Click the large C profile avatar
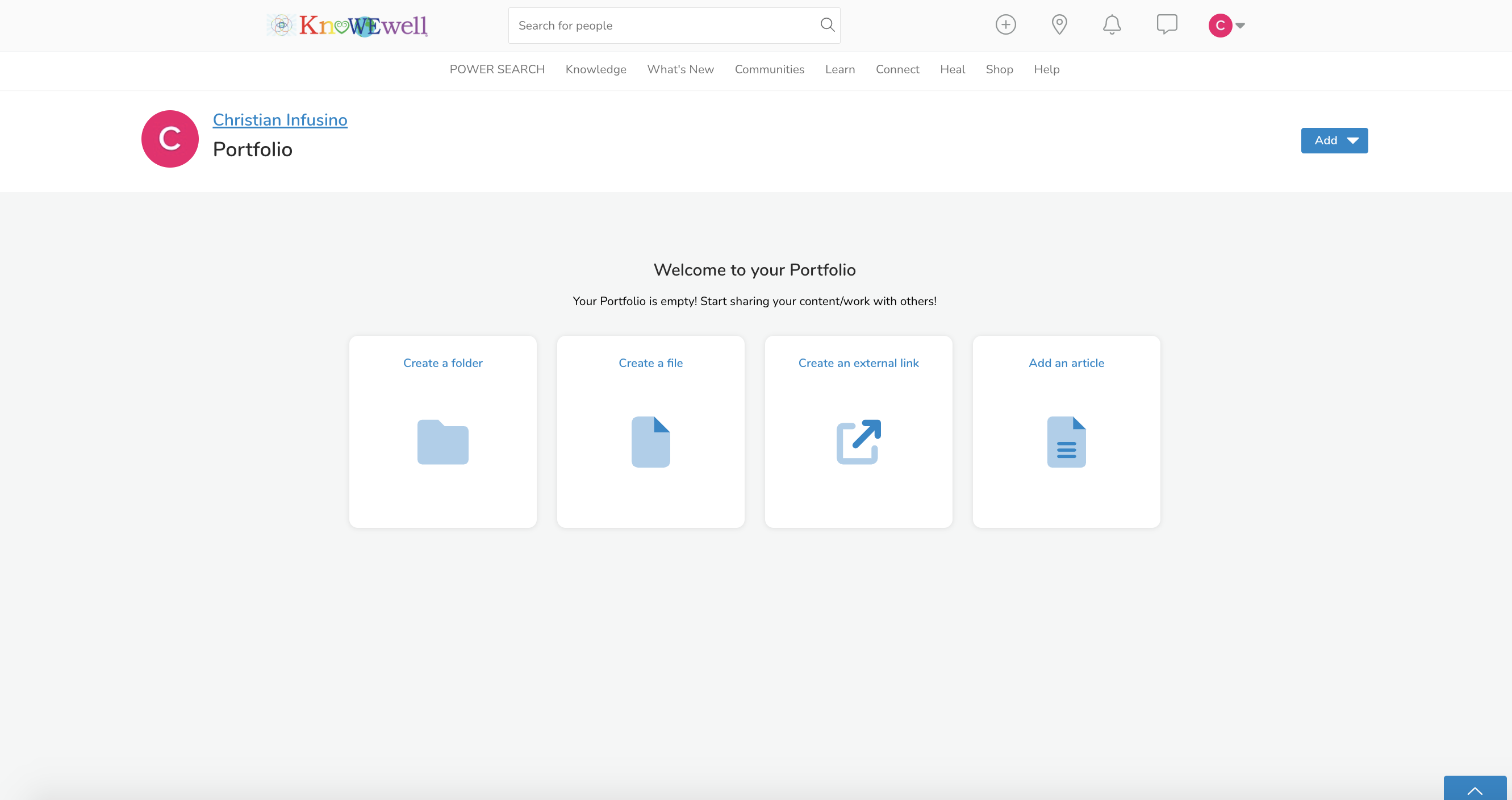 pos(170,139)
